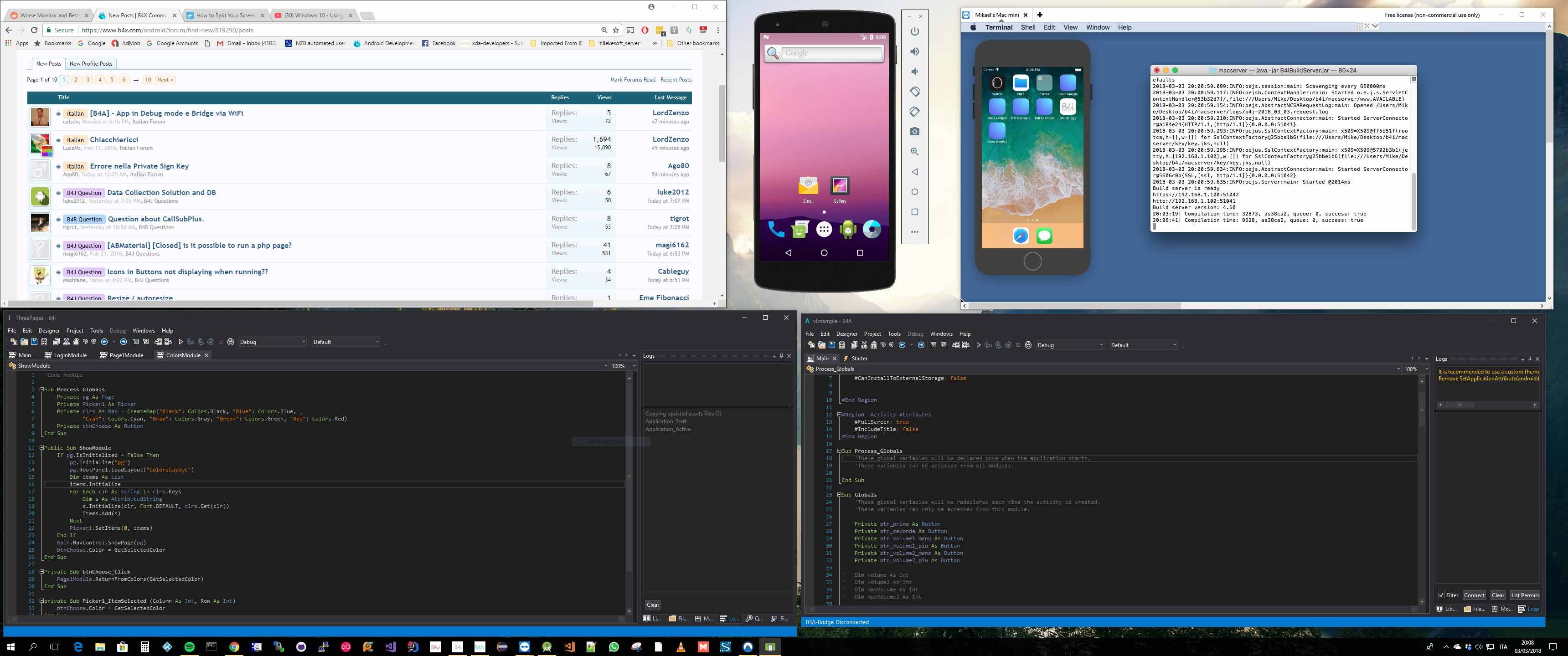1568x656 pixels.
Task: Click emulator zoom magnifier icon
Action: pos(914,152)
